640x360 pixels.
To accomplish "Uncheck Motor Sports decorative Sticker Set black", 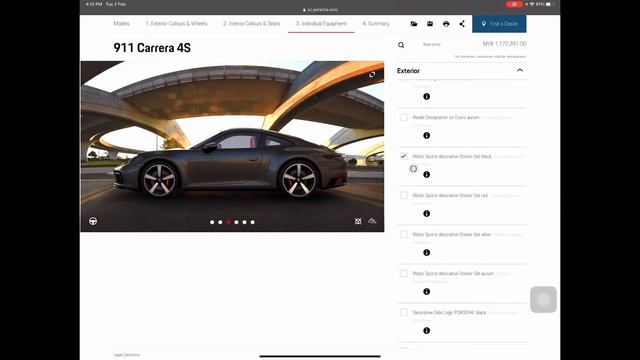I will (404, 156).
